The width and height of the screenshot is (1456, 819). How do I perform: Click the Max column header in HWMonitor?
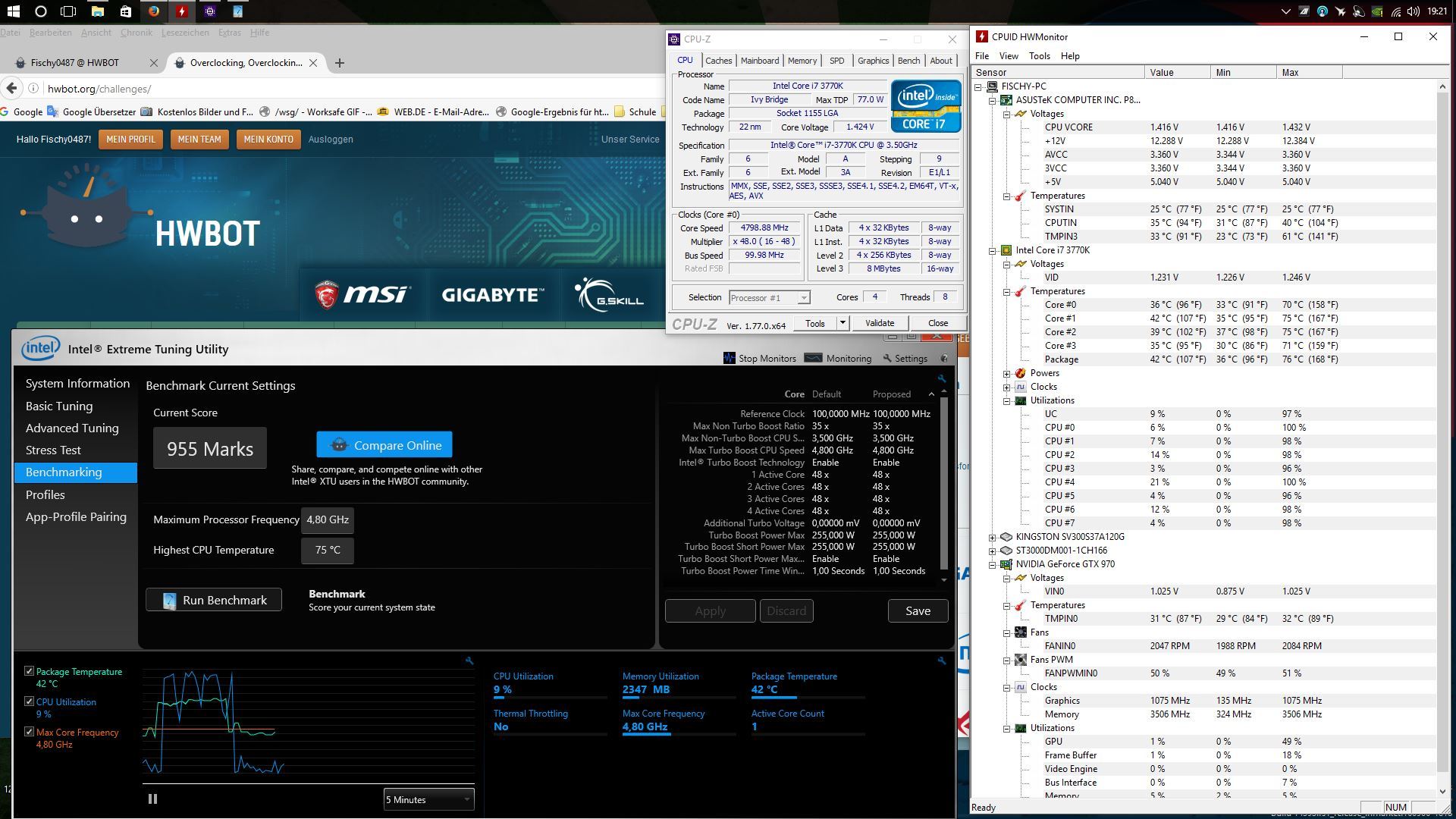click(1309, 73)
